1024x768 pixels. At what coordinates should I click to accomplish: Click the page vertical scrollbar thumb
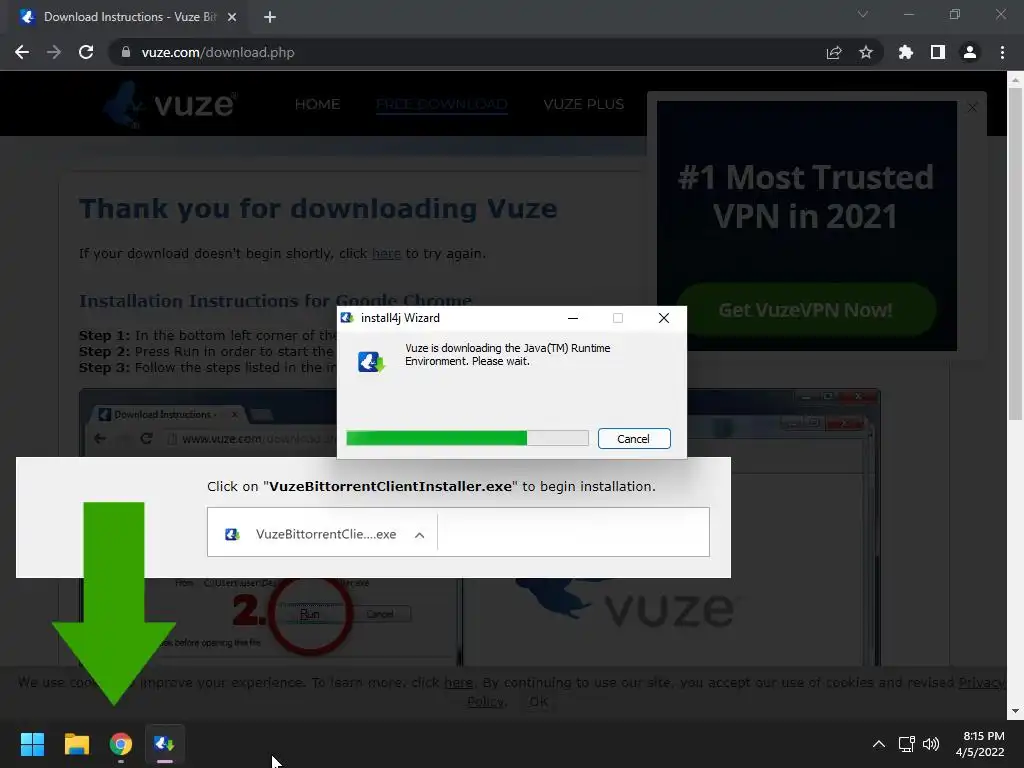(1015, 253)
